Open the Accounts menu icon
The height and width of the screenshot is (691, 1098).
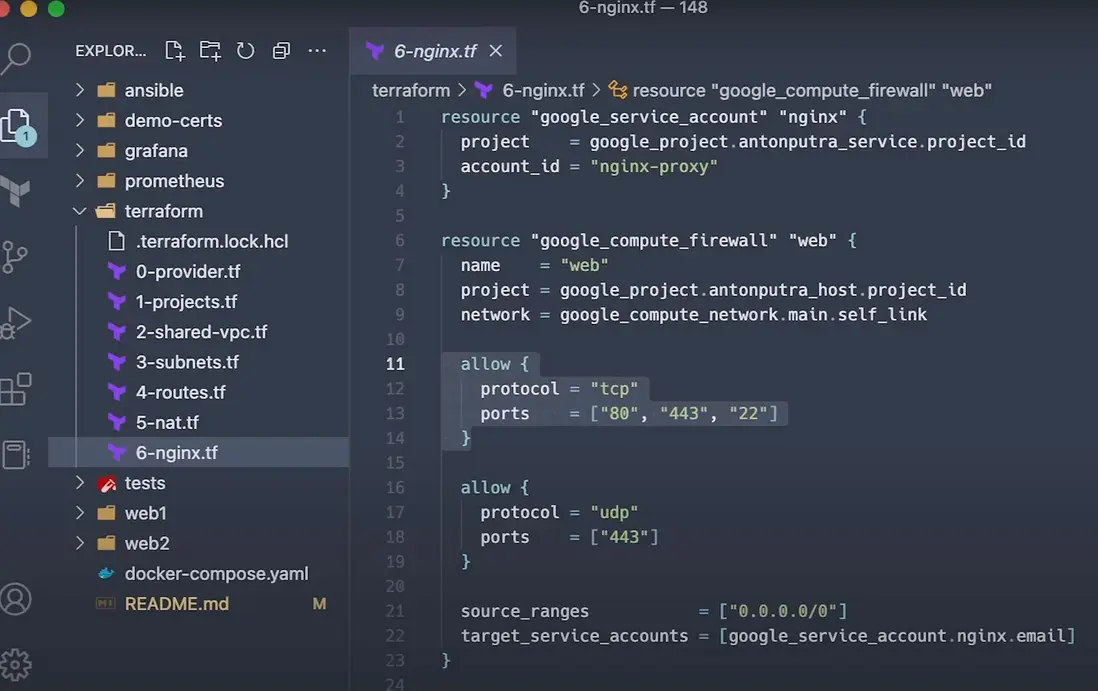[16, 599]
